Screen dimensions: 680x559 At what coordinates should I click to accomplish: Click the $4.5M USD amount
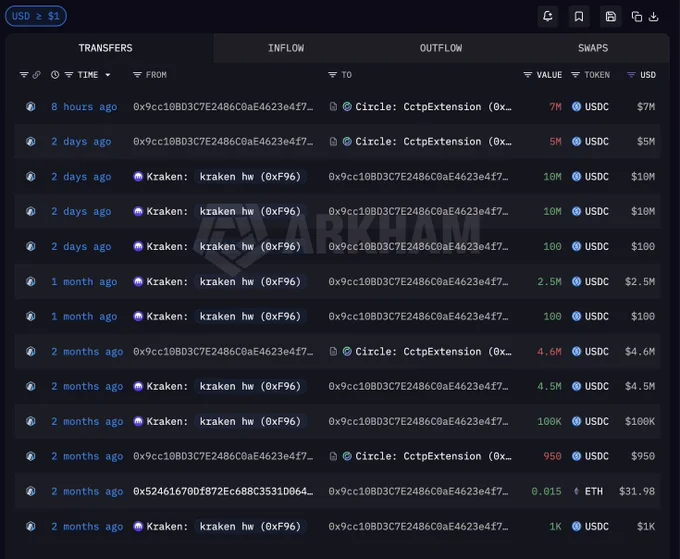[x=640, y=386]
